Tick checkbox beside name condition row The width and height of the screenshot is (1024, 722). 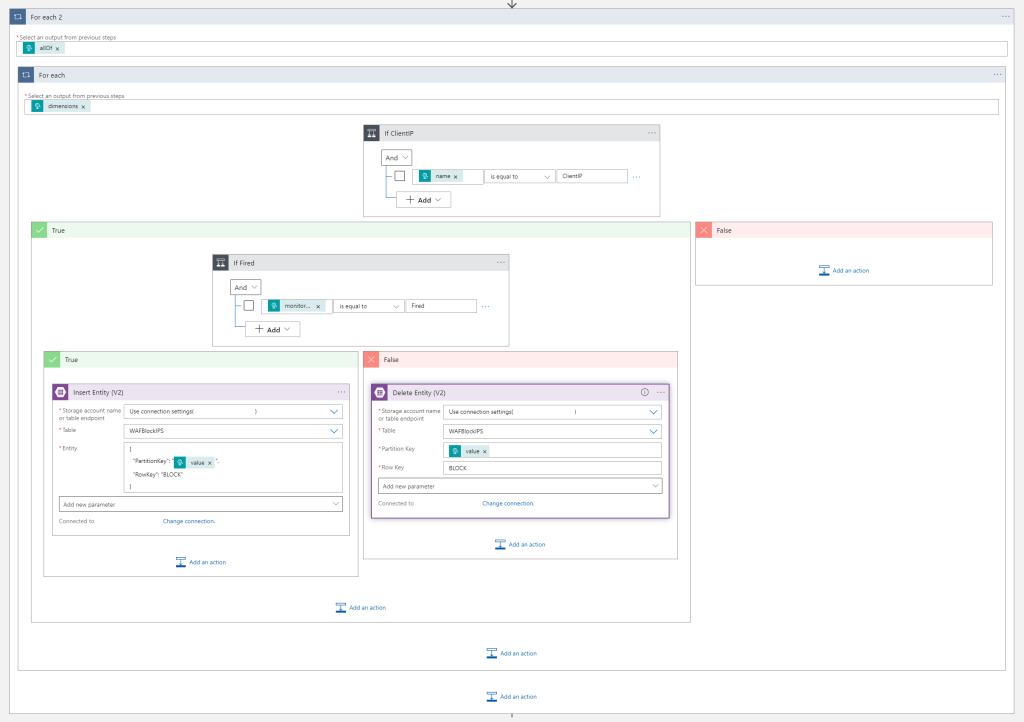[400, 176]
